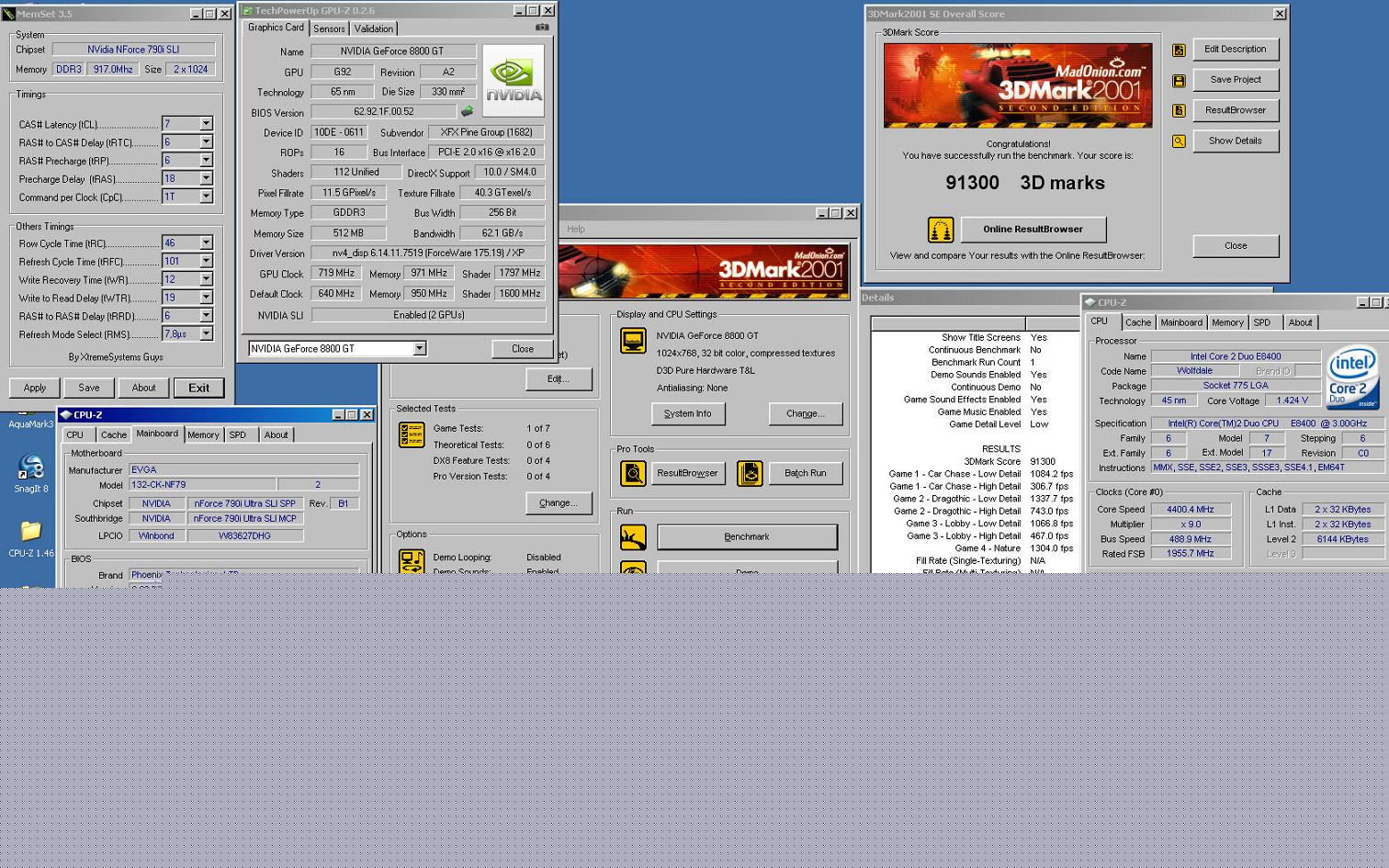Click Pro Tools ResultBrowser icon
Viewport: 1389px width, 868px height.
(x=633, y=474)
